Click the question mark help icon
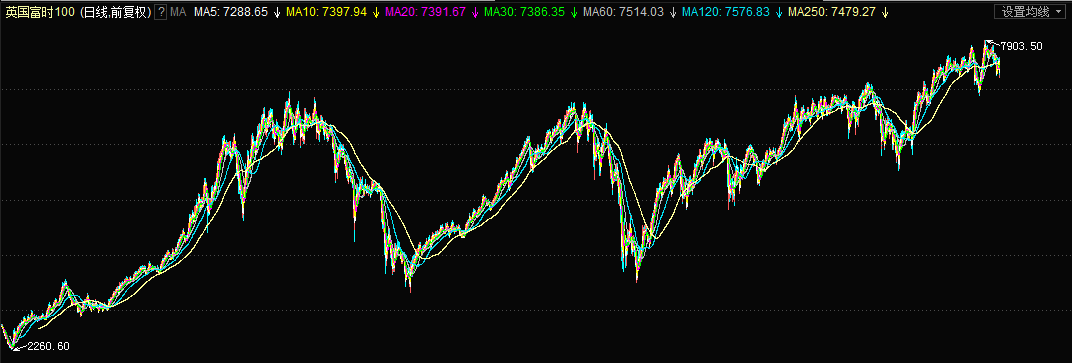 [160, 12]
